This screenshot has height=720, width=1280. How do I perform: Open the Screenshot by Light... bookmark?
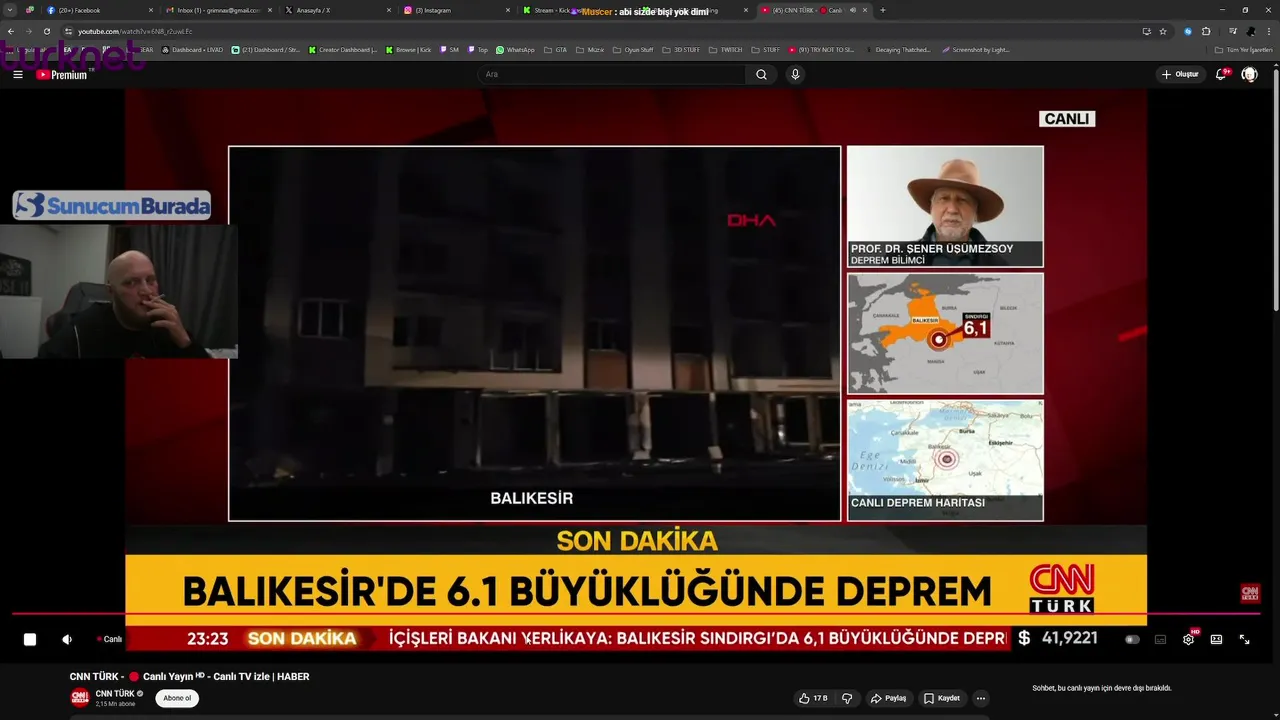pyautogui.click(x=975, y=50)
